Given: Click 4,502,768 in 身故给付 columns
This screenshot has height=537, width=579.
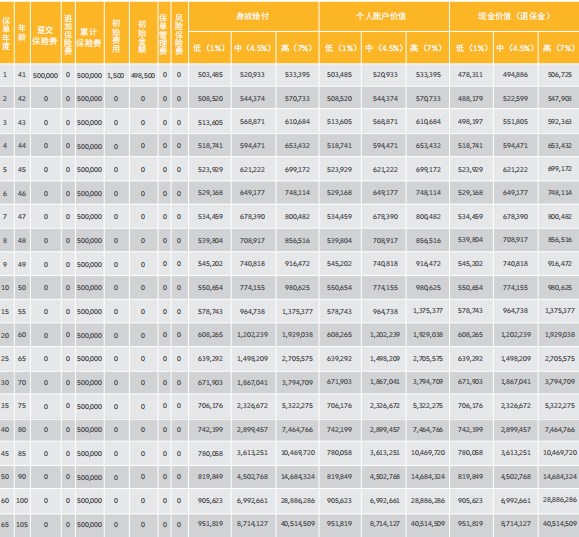Looking at the screenshot, I should 253,476.
